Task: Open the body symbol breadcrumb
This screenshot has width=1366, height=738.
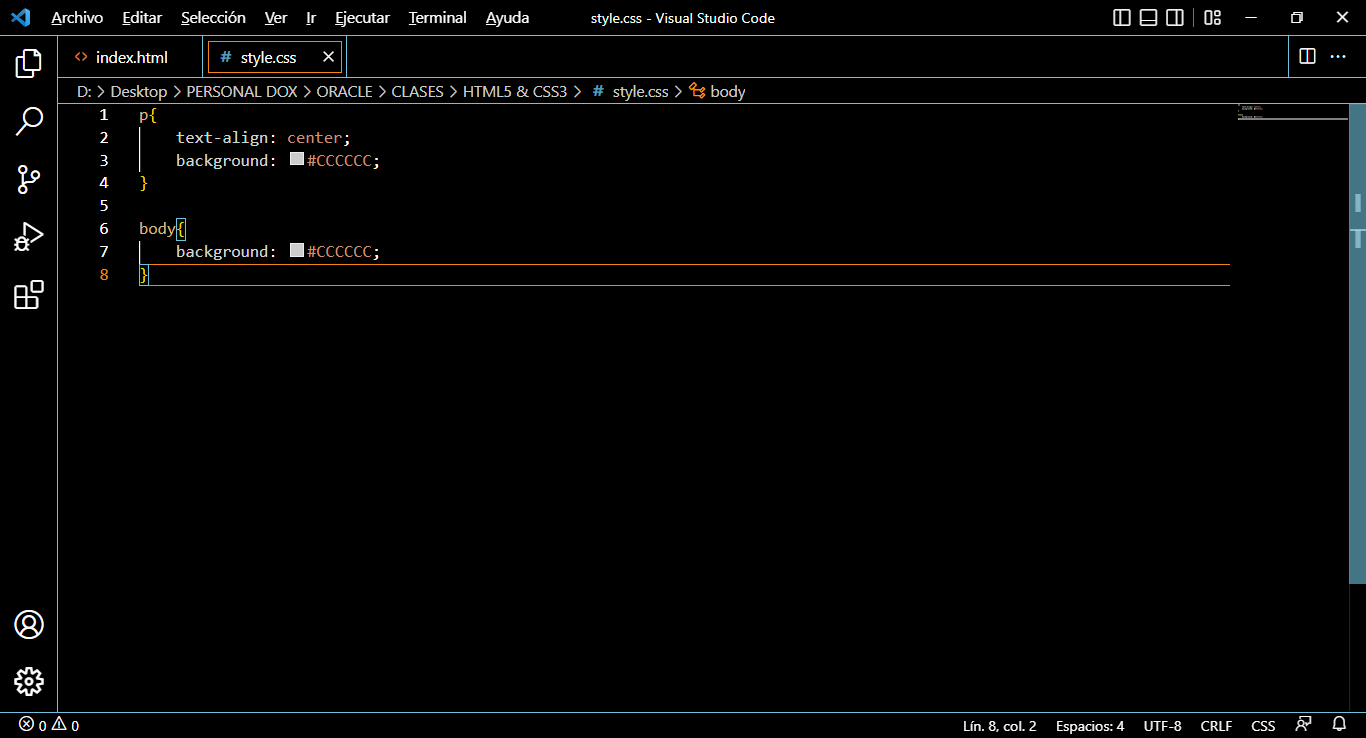Action: pos(717,91)
